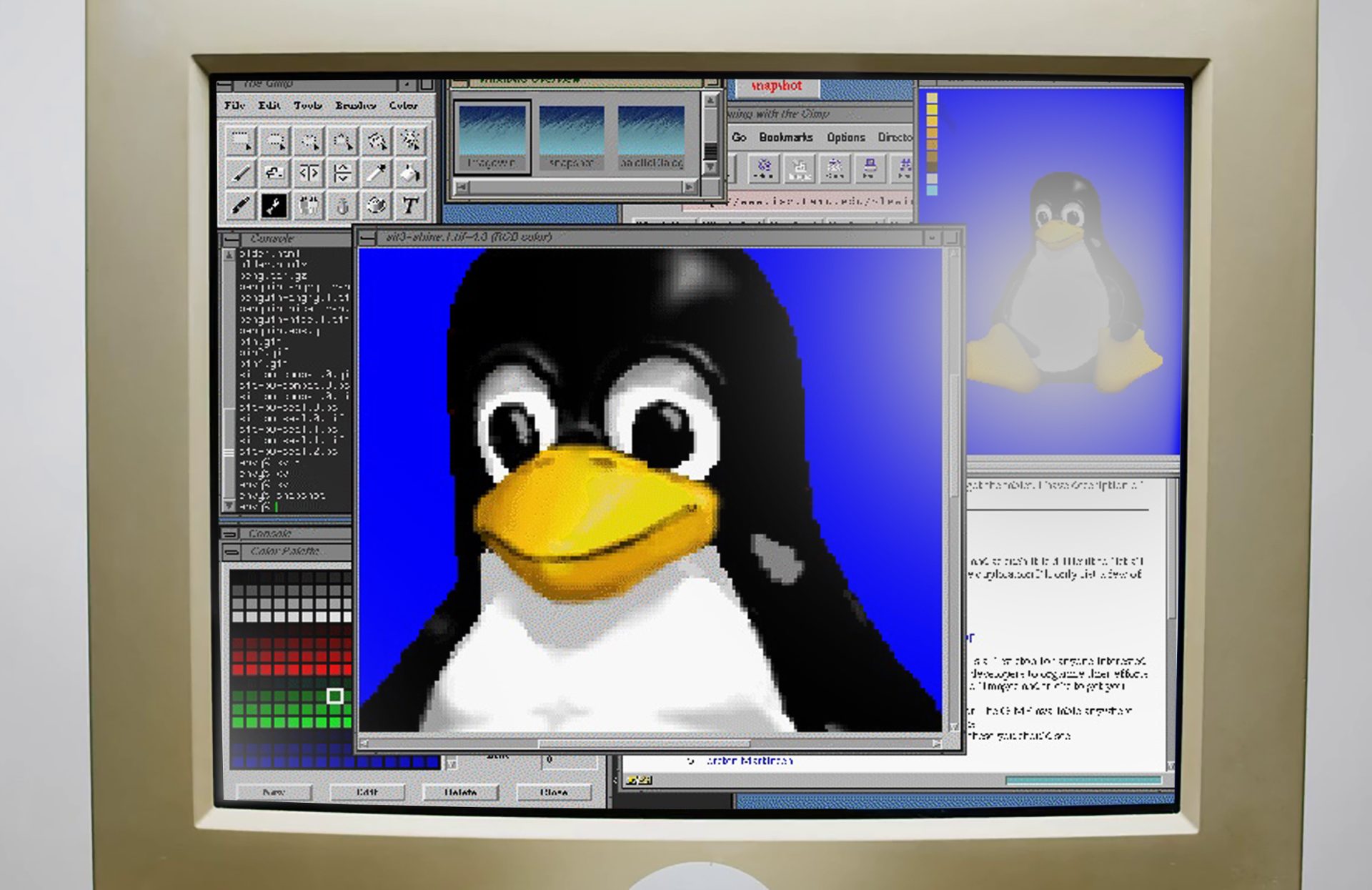
Task: Open the penguin image window menu button
Action: click(367, 238)
